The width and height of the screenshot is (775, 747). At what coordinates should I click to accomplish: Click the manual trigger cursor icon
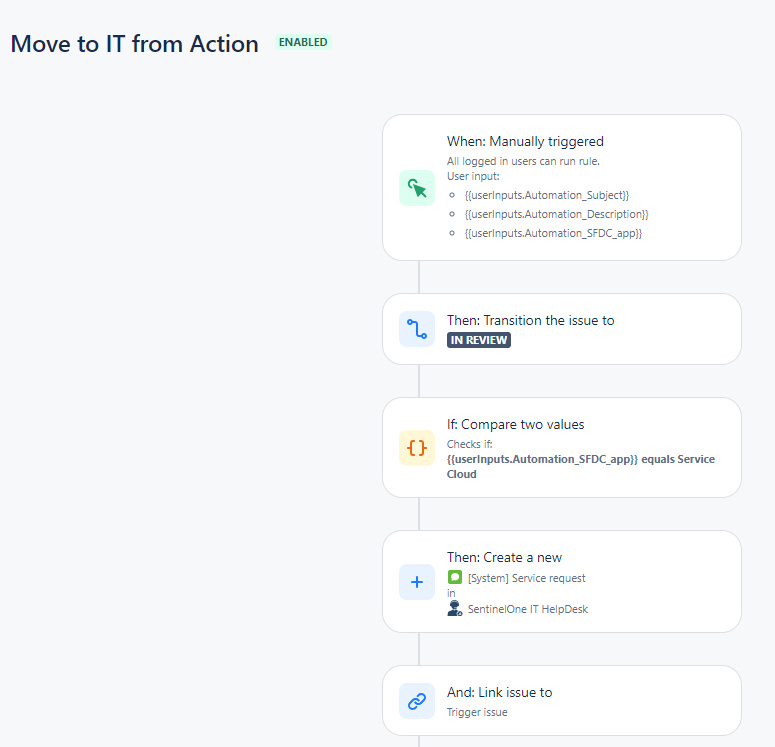click(x=417, y=188)
